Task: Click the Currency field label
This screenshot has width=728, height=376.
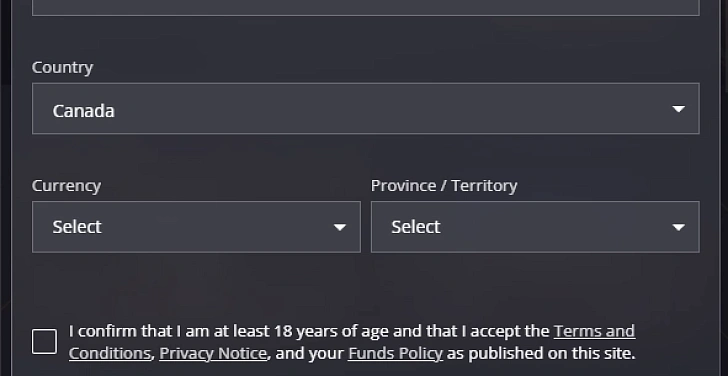Action: 66,186
